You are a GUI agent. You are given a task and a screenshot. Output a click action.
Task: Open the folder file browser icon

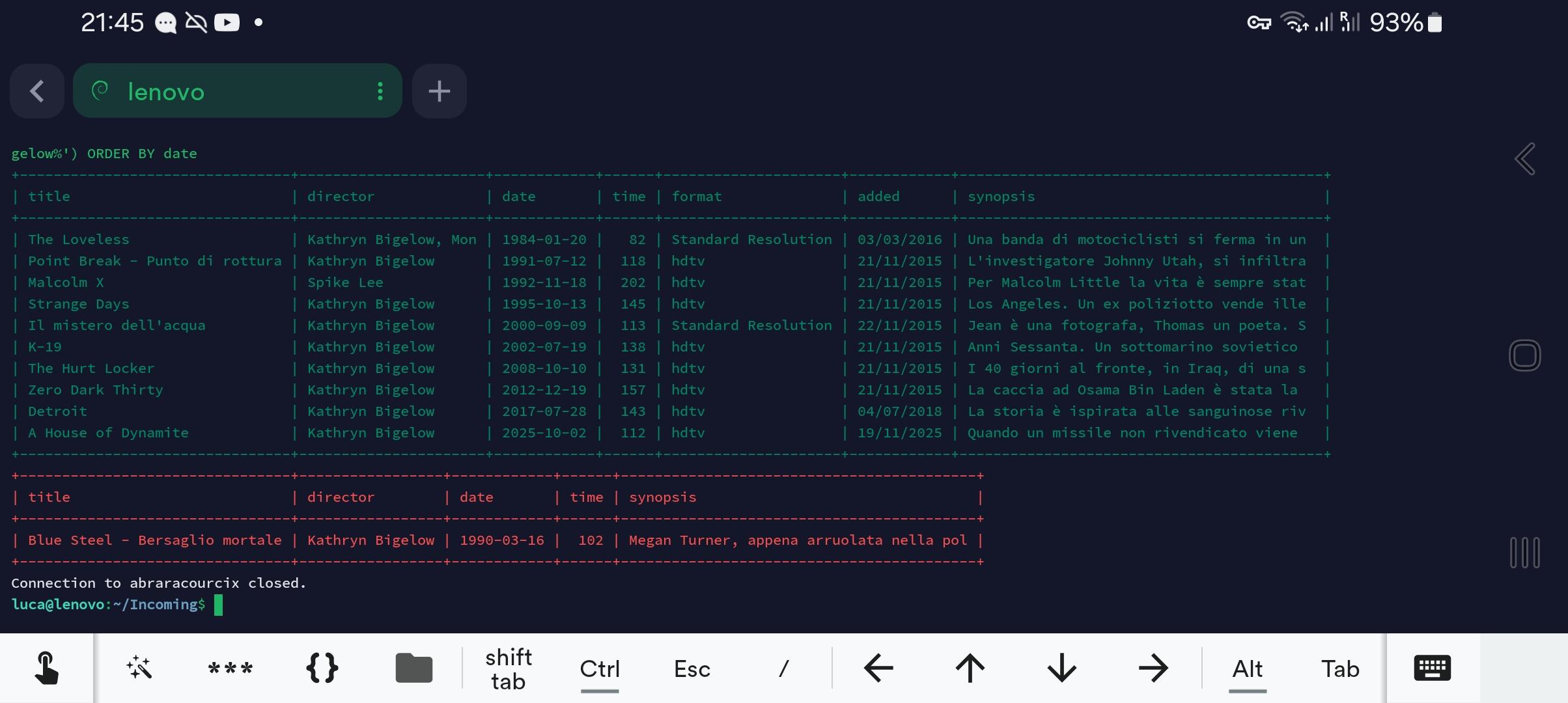coord(413,669)
